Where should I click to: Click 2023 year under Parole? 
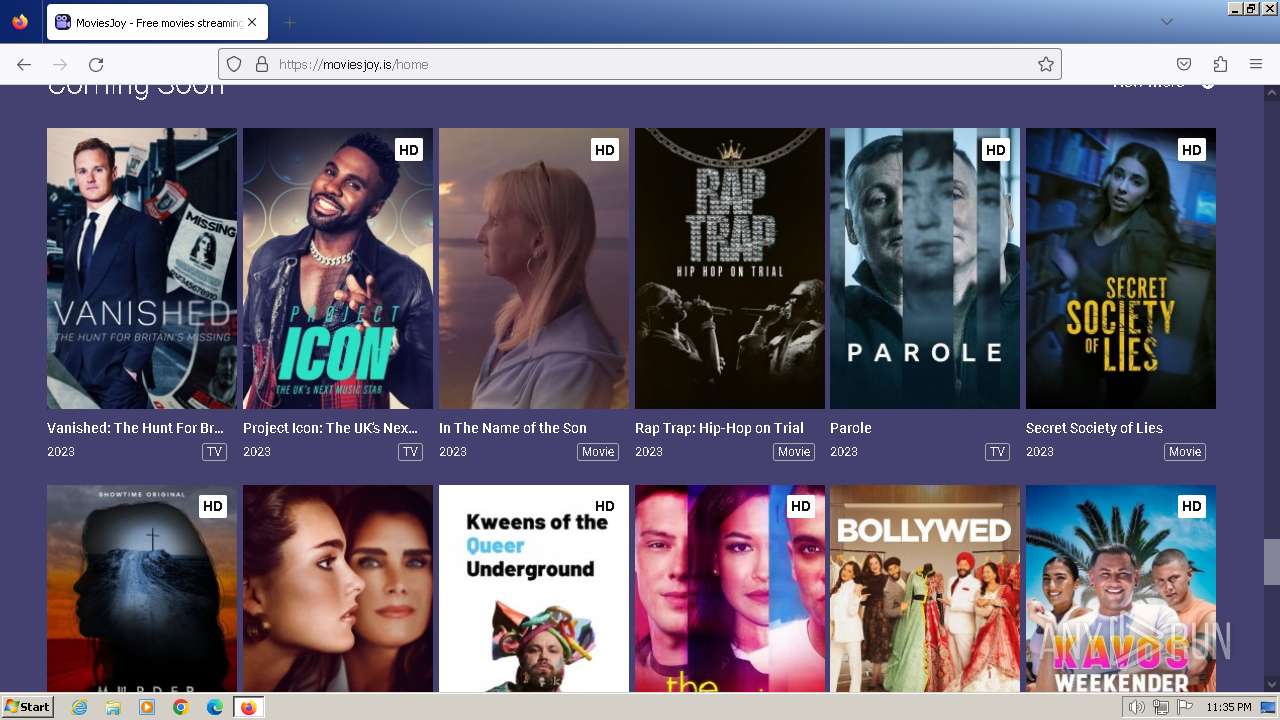point(844,452)
